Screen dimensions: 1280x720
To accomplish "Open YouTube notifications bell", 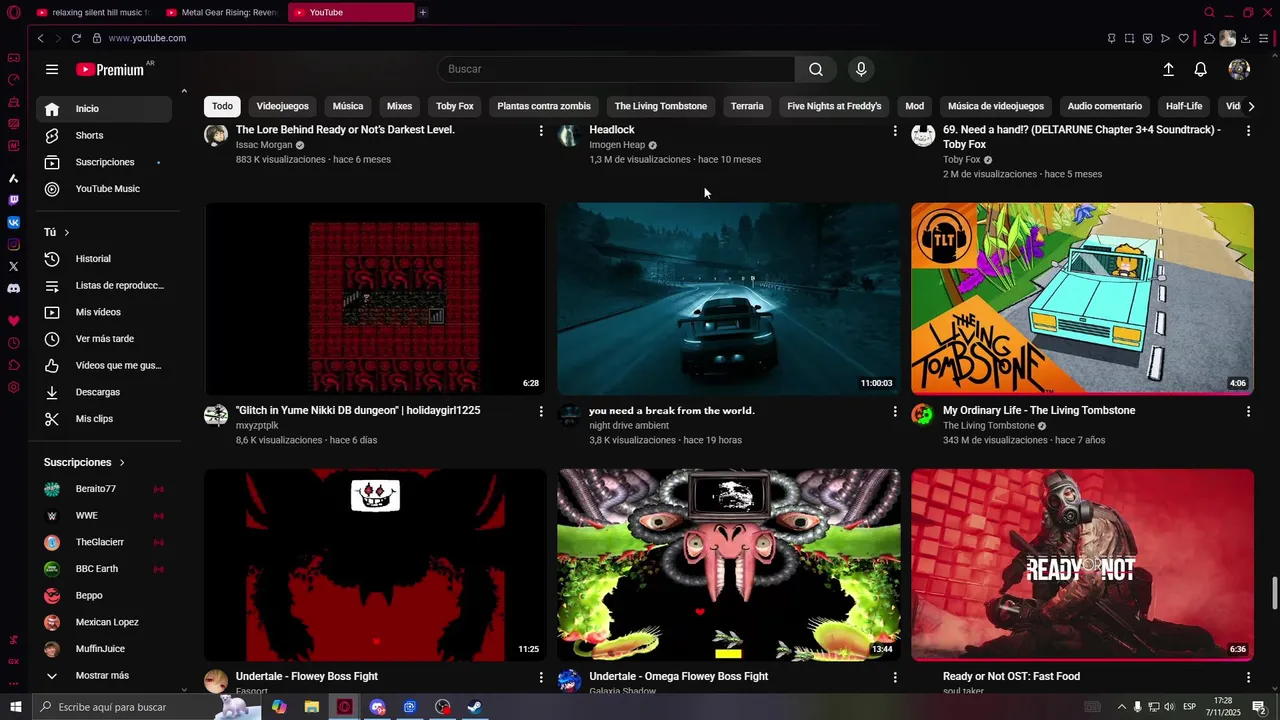I will 1201,69.
